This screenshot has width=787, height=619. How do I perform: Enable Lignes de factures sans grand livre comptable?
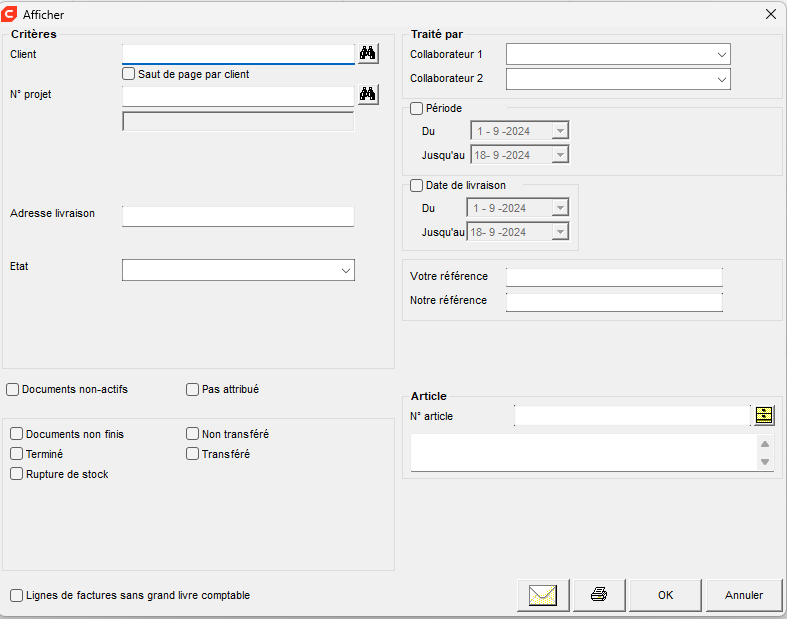[17, 595]
